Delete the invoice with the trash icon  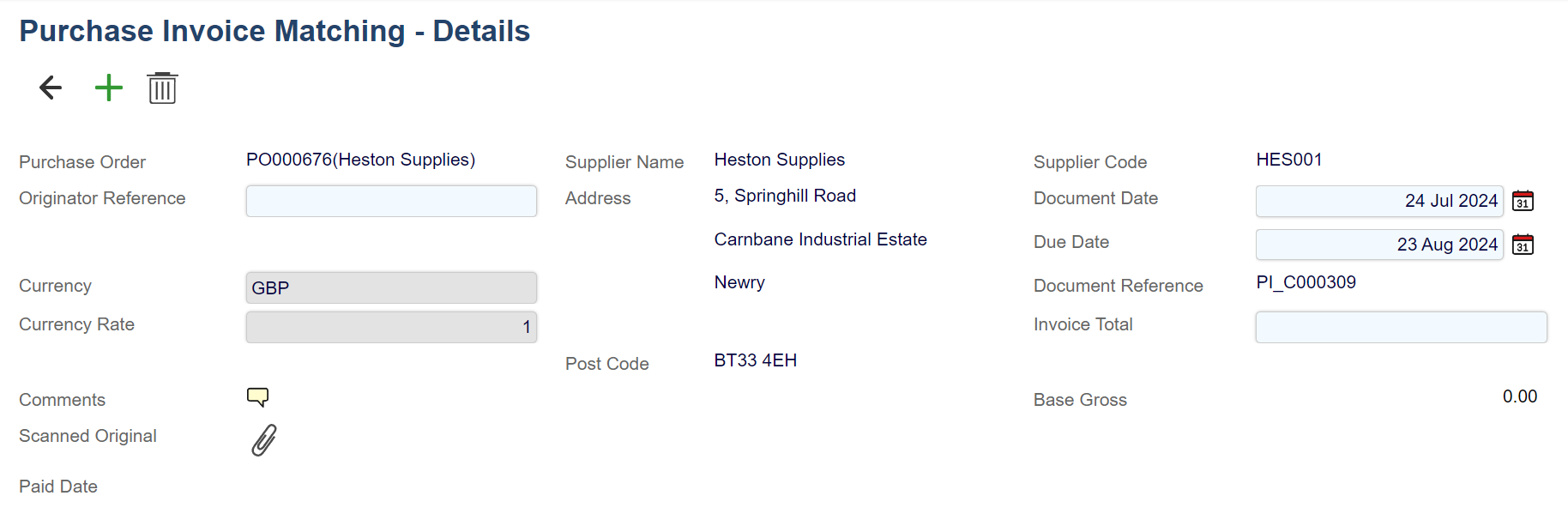click(162, 88)
